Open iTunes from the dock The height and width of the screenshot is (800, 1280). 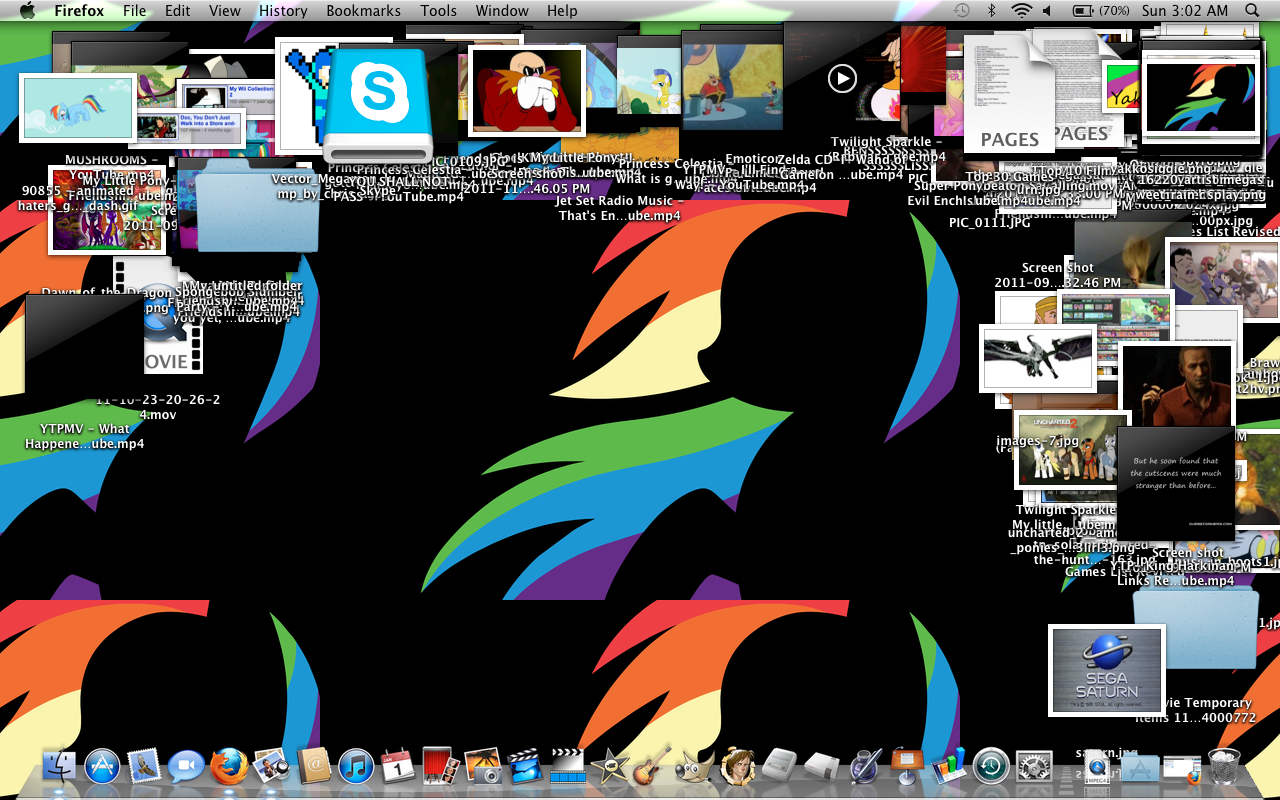[356, 767]
